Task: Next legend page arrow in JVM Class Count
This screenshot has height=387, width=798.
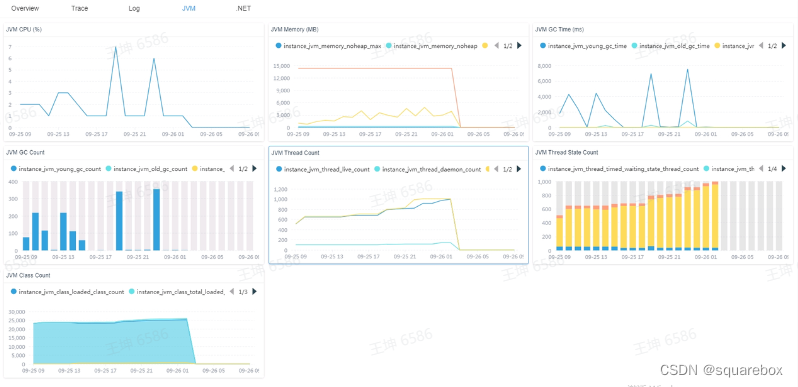Action: tap(254, 292)
